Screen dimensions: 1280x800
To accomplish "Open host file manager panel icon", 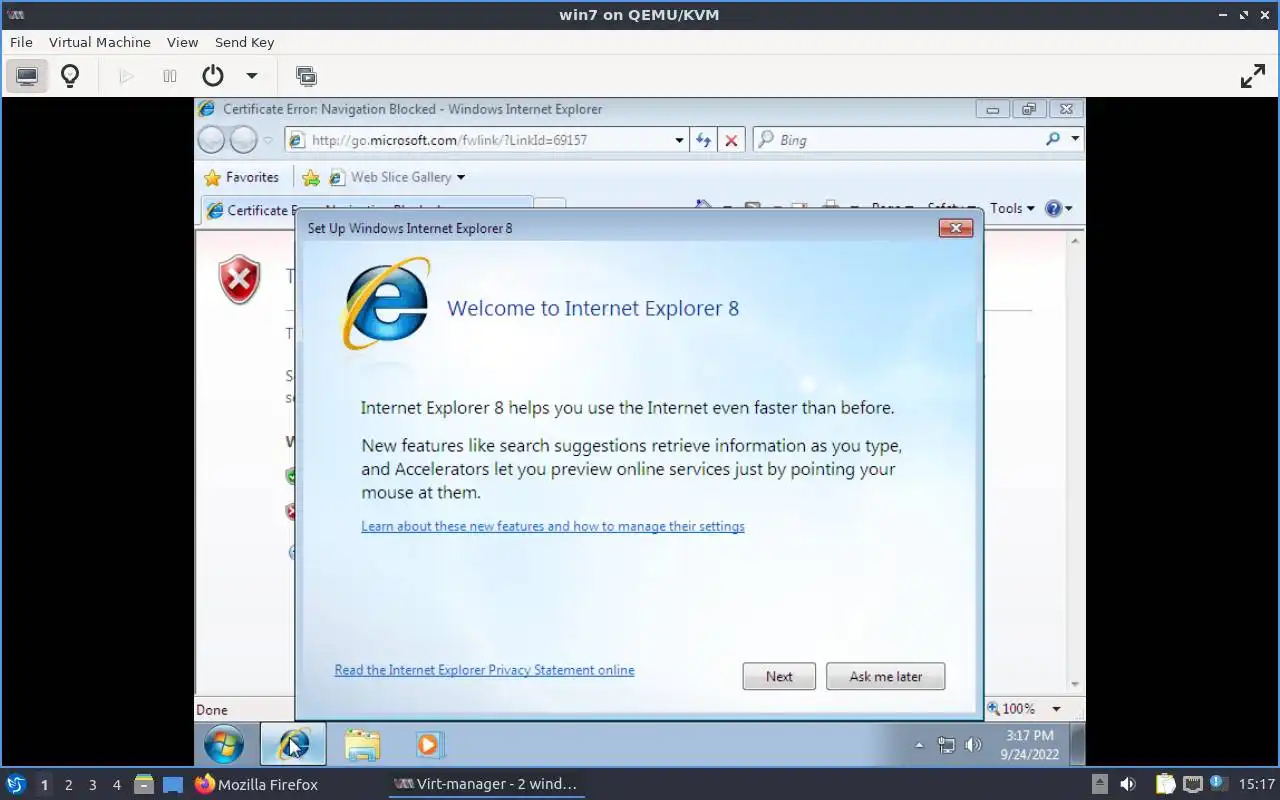I will coord(143,784).
